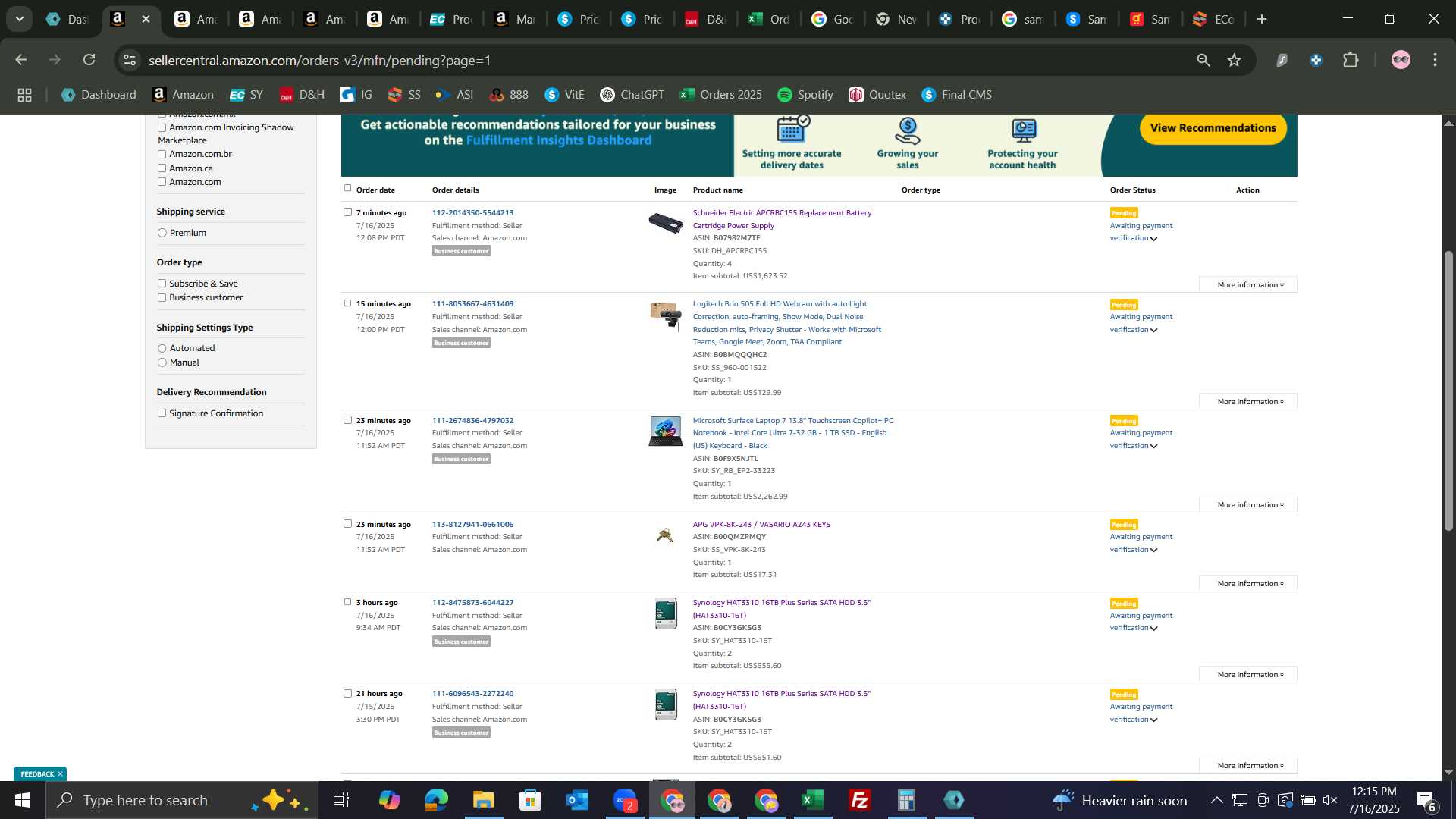The image size is (1456, 819).
Task: Check the Signature Confirmation filter
Action: (x=162, y=413)
